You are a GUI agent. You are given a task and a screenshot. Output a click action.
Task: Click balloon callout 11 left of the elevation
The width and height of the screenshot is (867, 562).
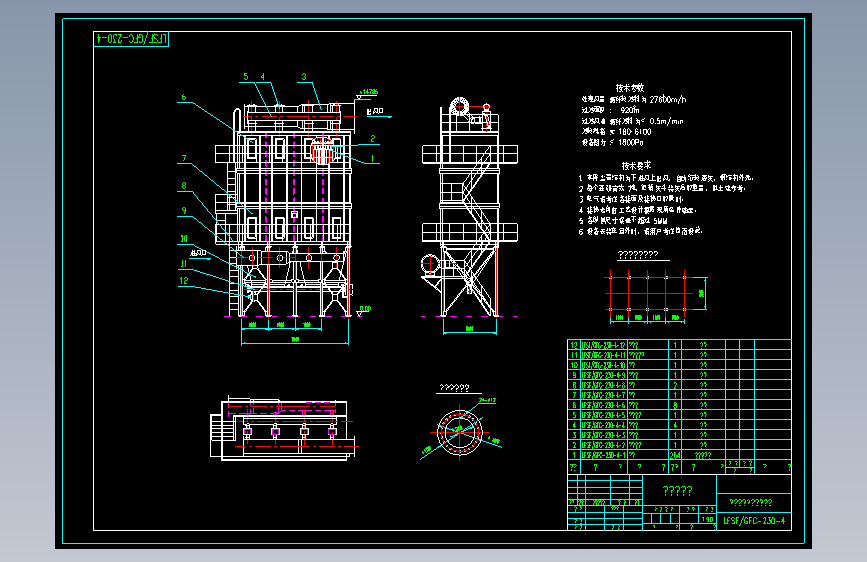(184, 264)
